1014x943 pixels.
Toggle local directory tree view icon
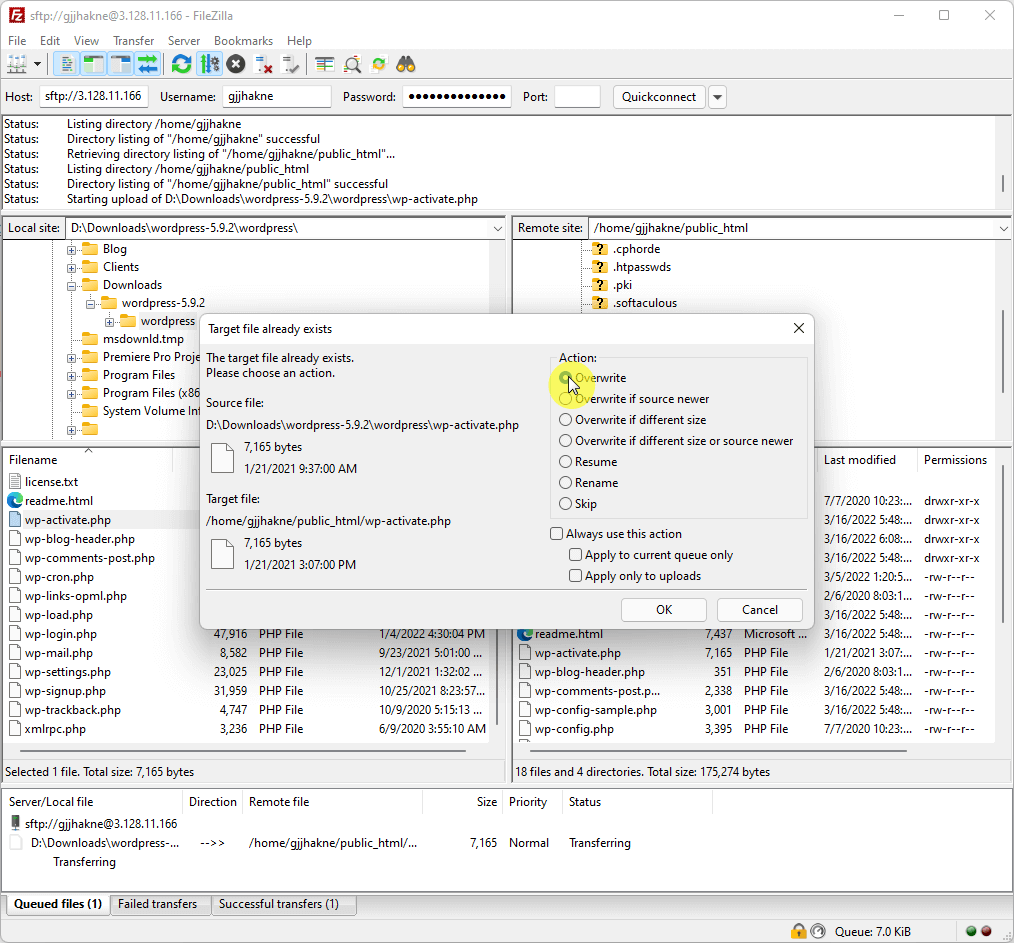[x=94, y=64]
